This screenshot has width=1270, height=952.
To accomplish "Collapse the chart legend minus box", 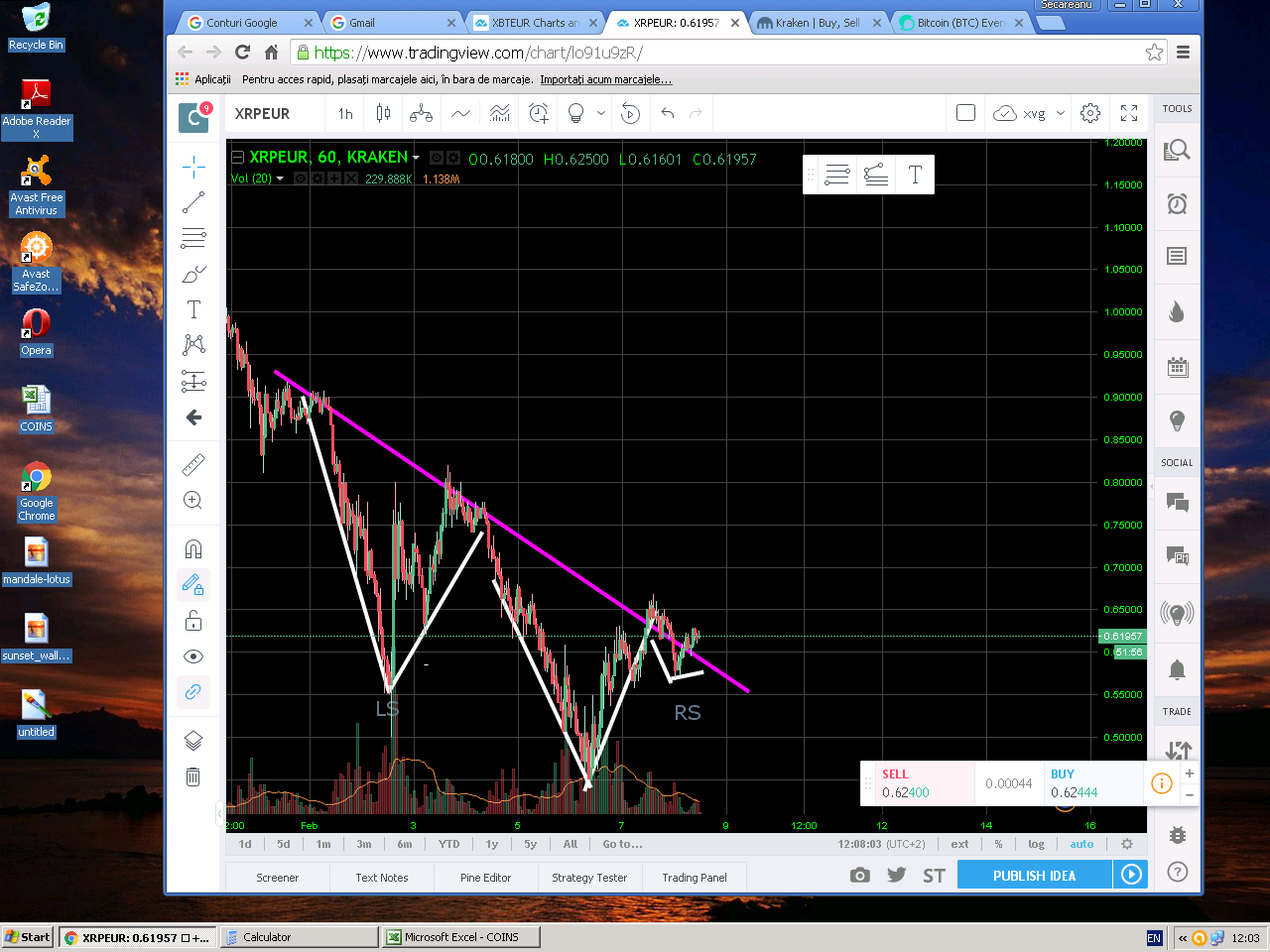I will [237, 157].
